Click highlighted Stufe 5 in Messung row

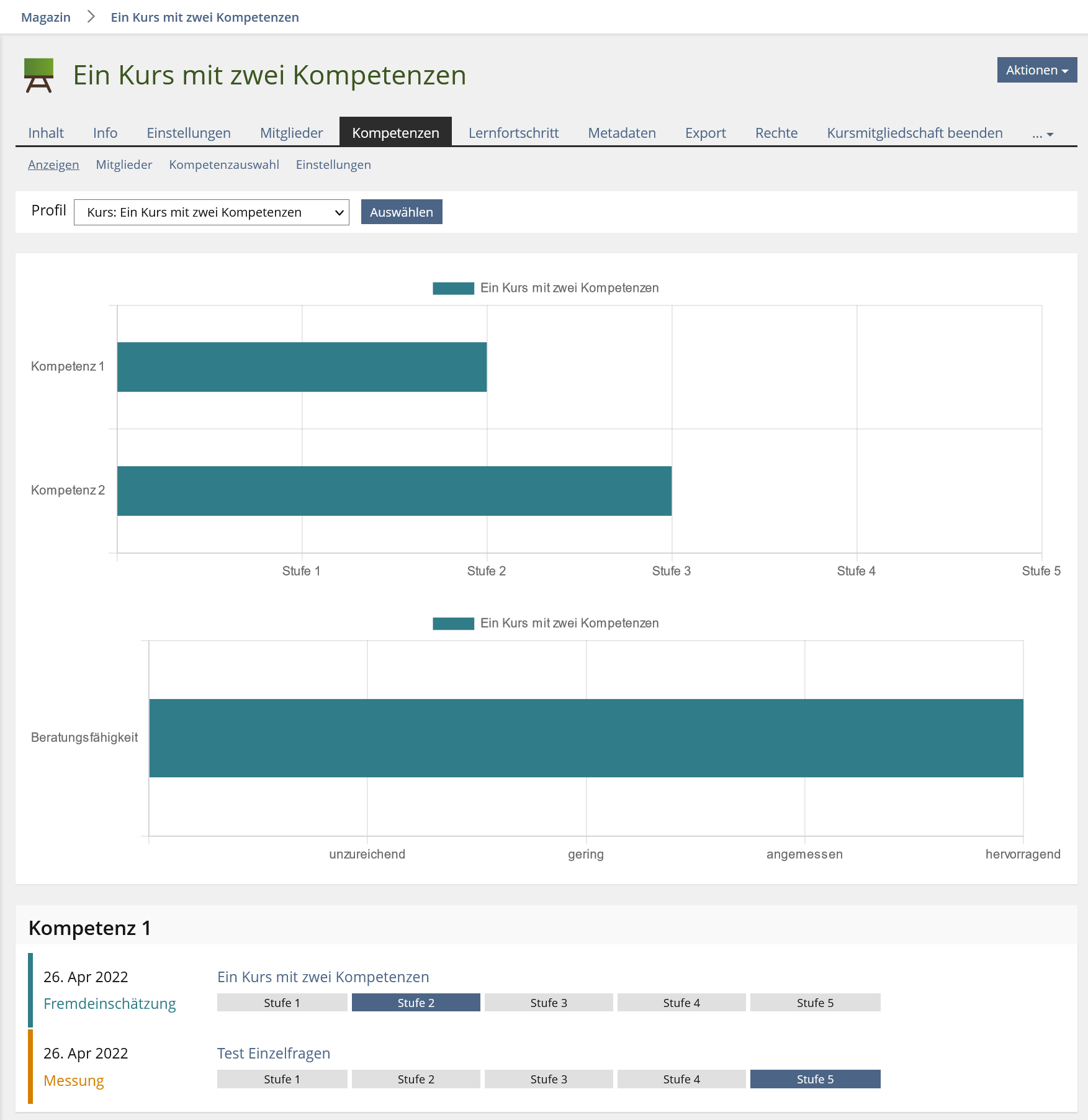(x=815, y=1079)
